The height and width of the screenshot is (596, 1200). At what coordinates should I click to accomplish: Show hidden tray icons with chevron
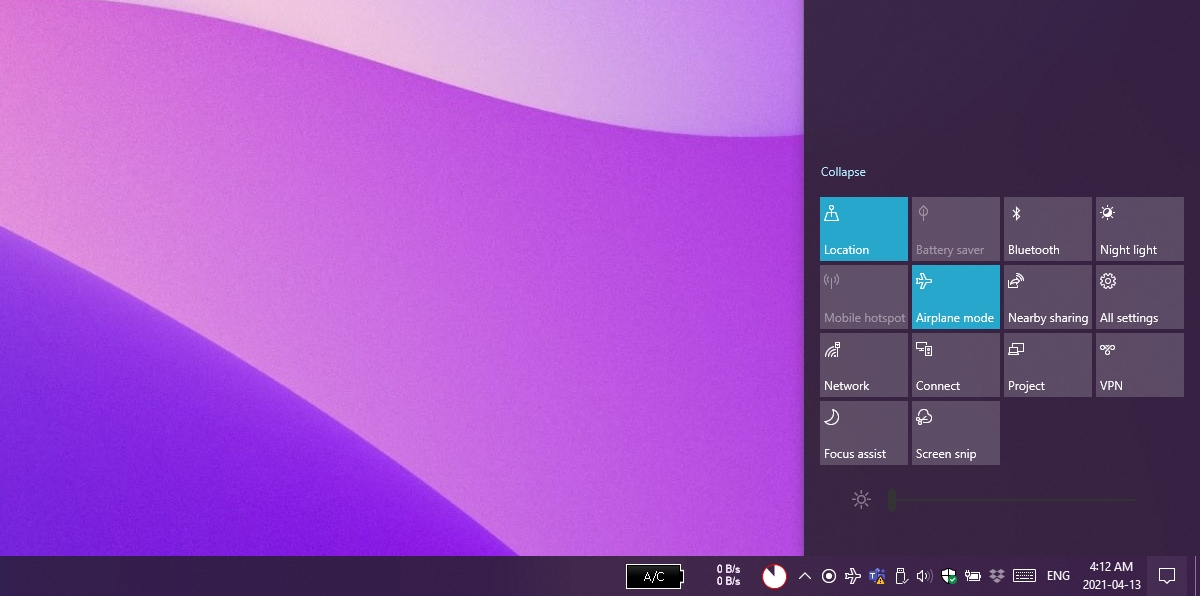coord(804,576)
